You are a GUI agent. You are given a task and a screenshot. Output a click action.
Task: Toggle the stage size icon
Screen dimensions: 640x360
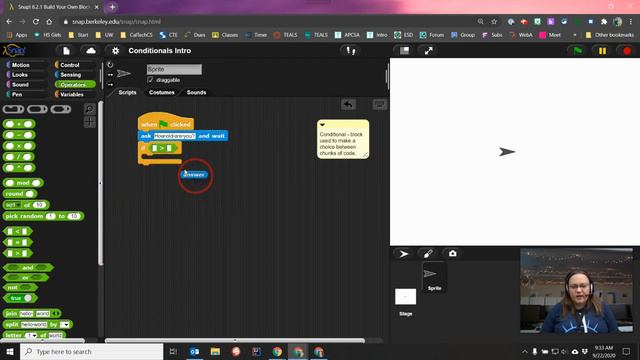coord(404,50)
